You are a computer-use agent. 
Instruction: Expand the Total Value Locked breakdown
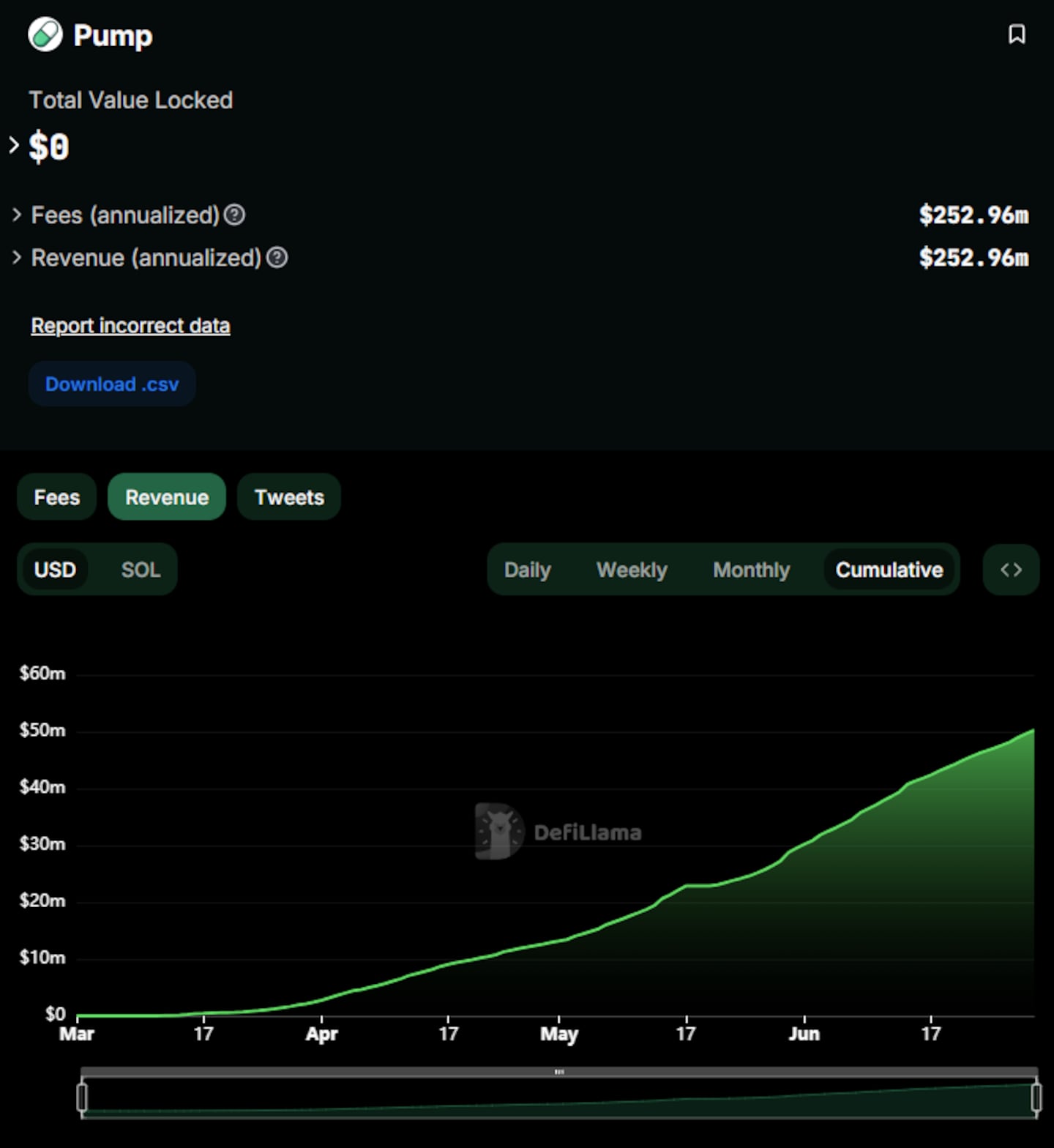click(x=14, y=145)
